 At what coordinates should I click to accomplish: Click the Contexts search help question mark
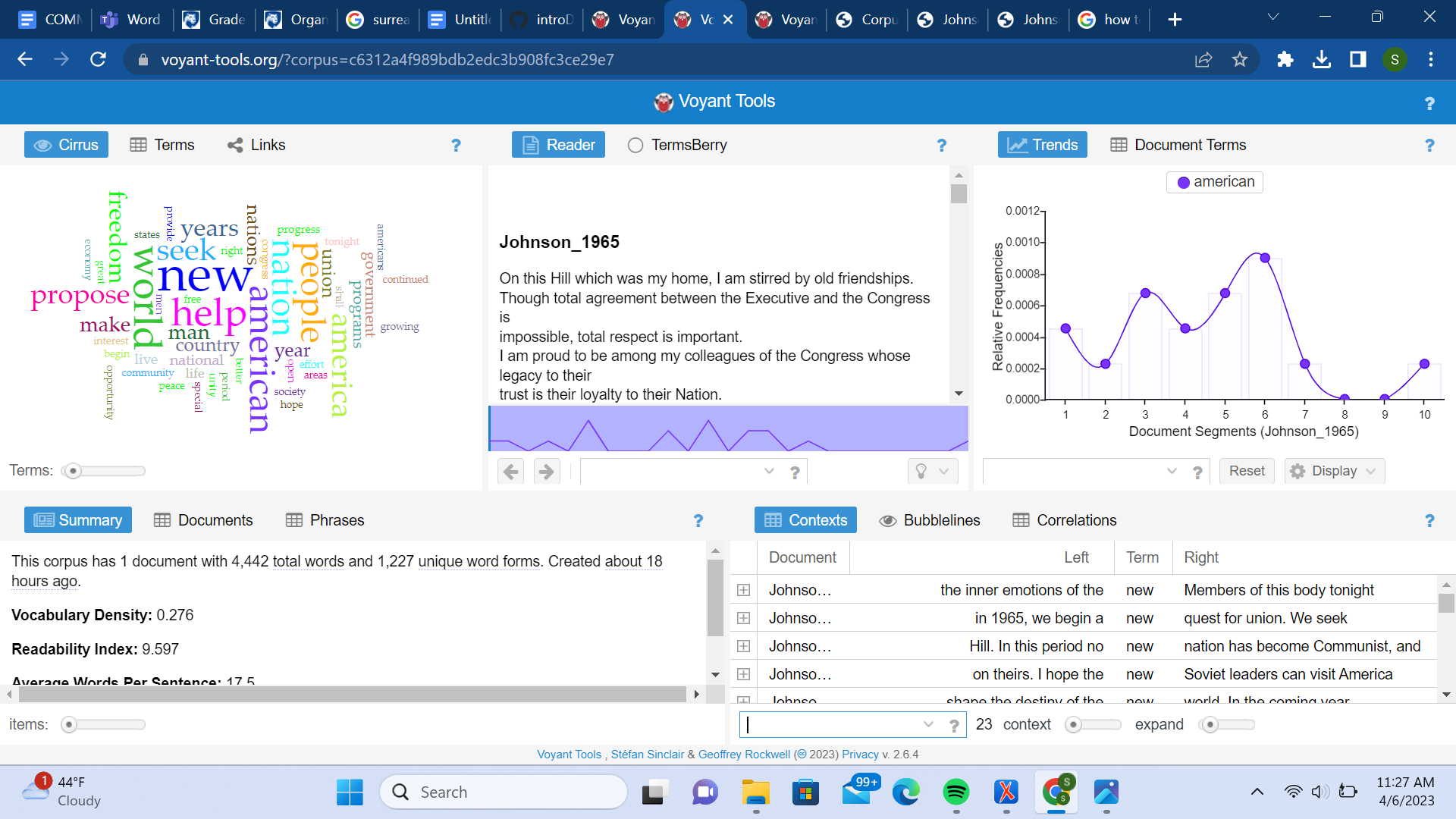pyautogui.click(x=954, y=726)
